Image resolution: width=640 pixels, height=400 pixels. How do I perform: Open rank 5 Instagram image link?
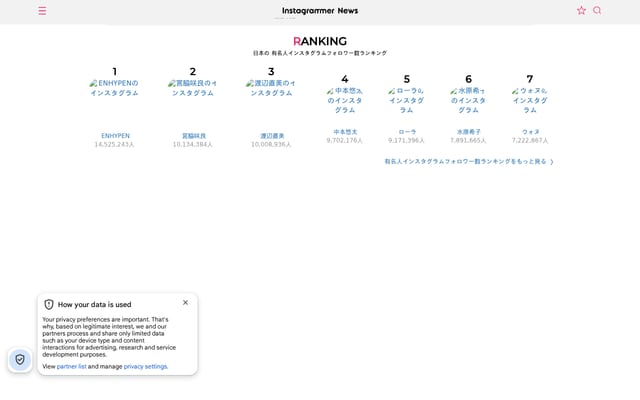(407, 100)
